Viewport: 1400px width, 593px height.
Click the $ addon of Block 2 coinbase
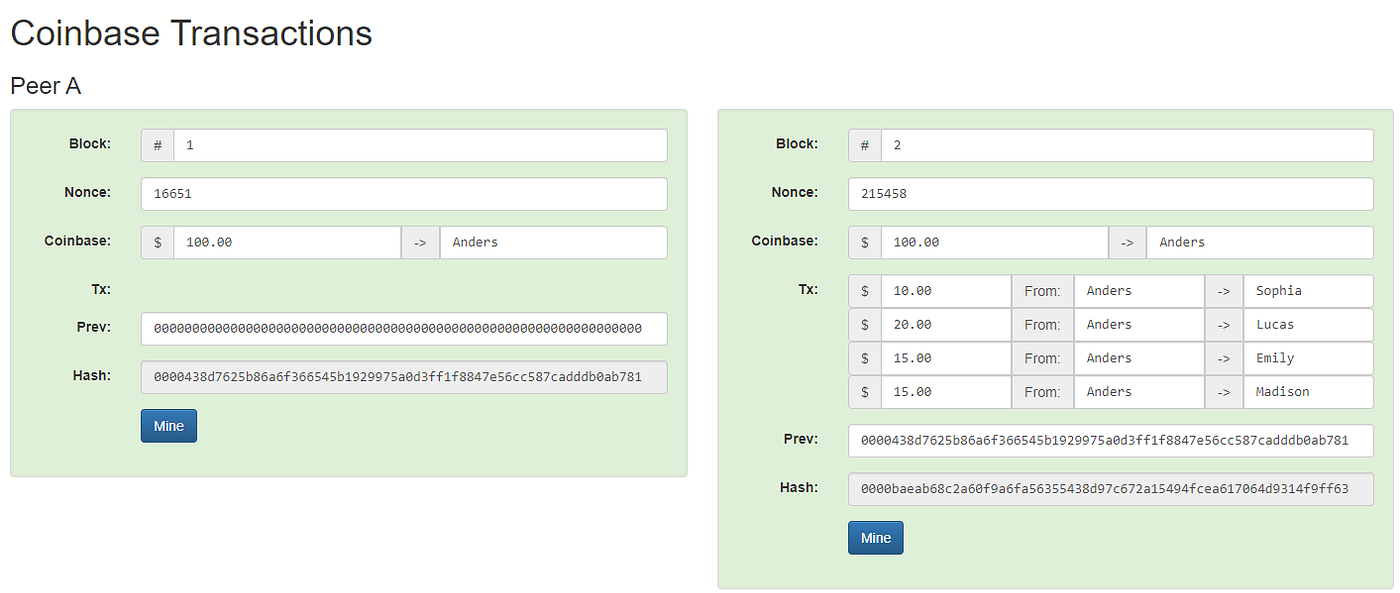pos(865,242)
